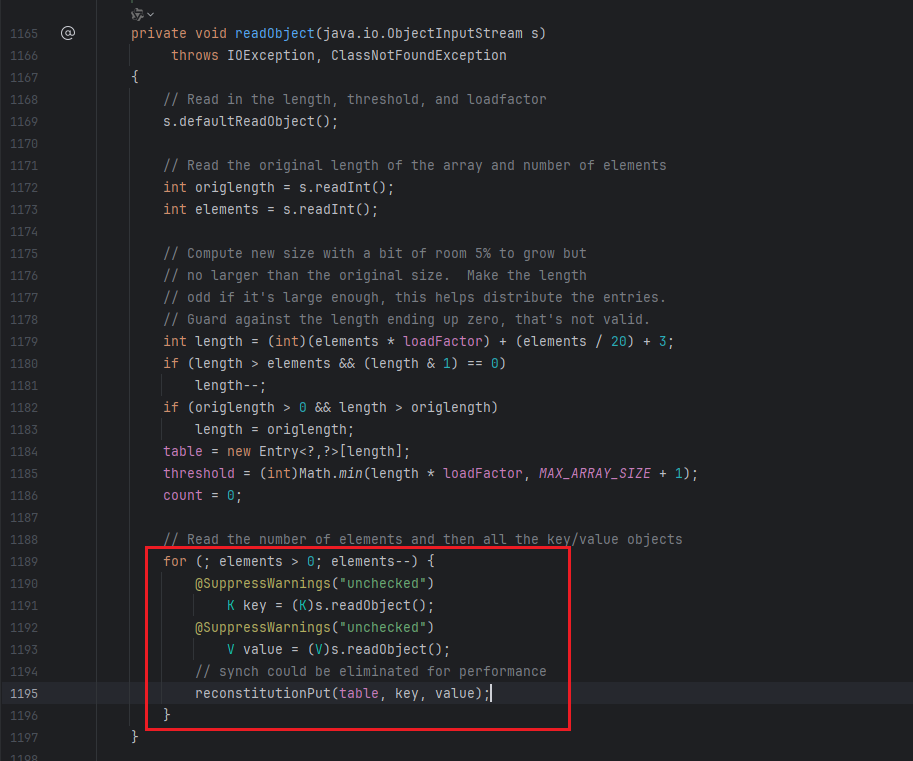Click the count field on line 1186
913x761 pixels.
[x=183, y=495]
